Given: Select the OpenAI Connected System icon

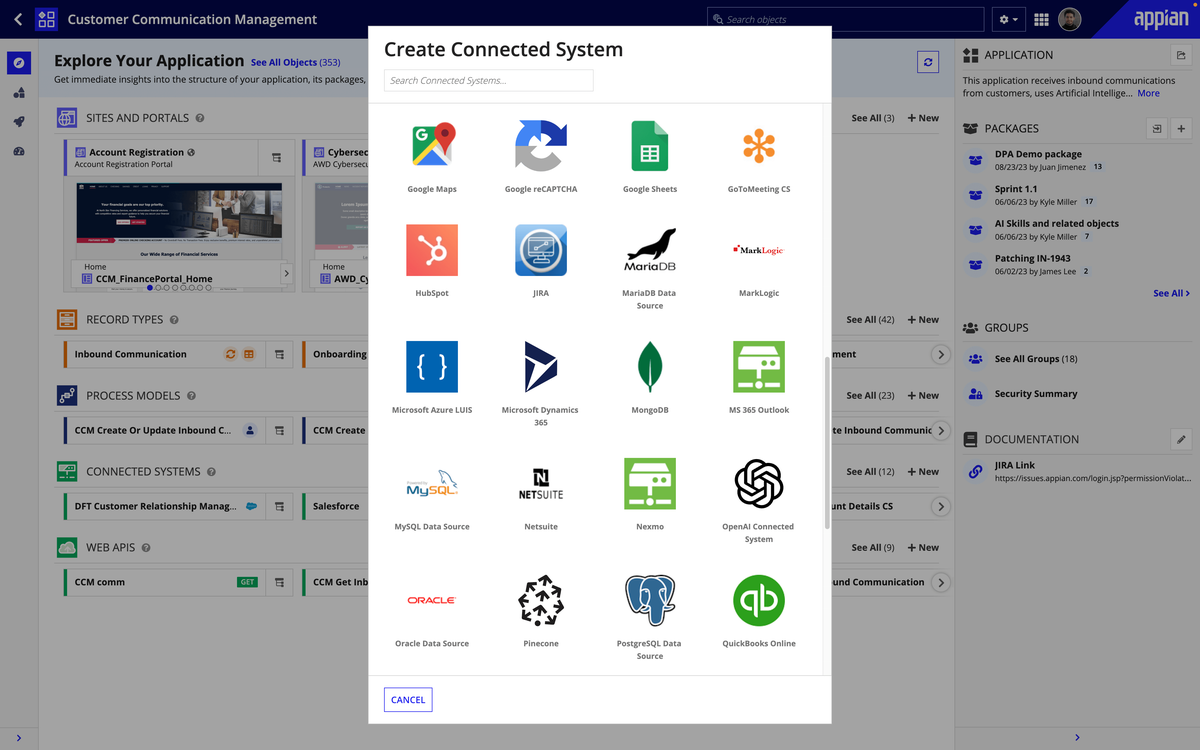Looking at the screenshot, I should (x=759, y=484).
